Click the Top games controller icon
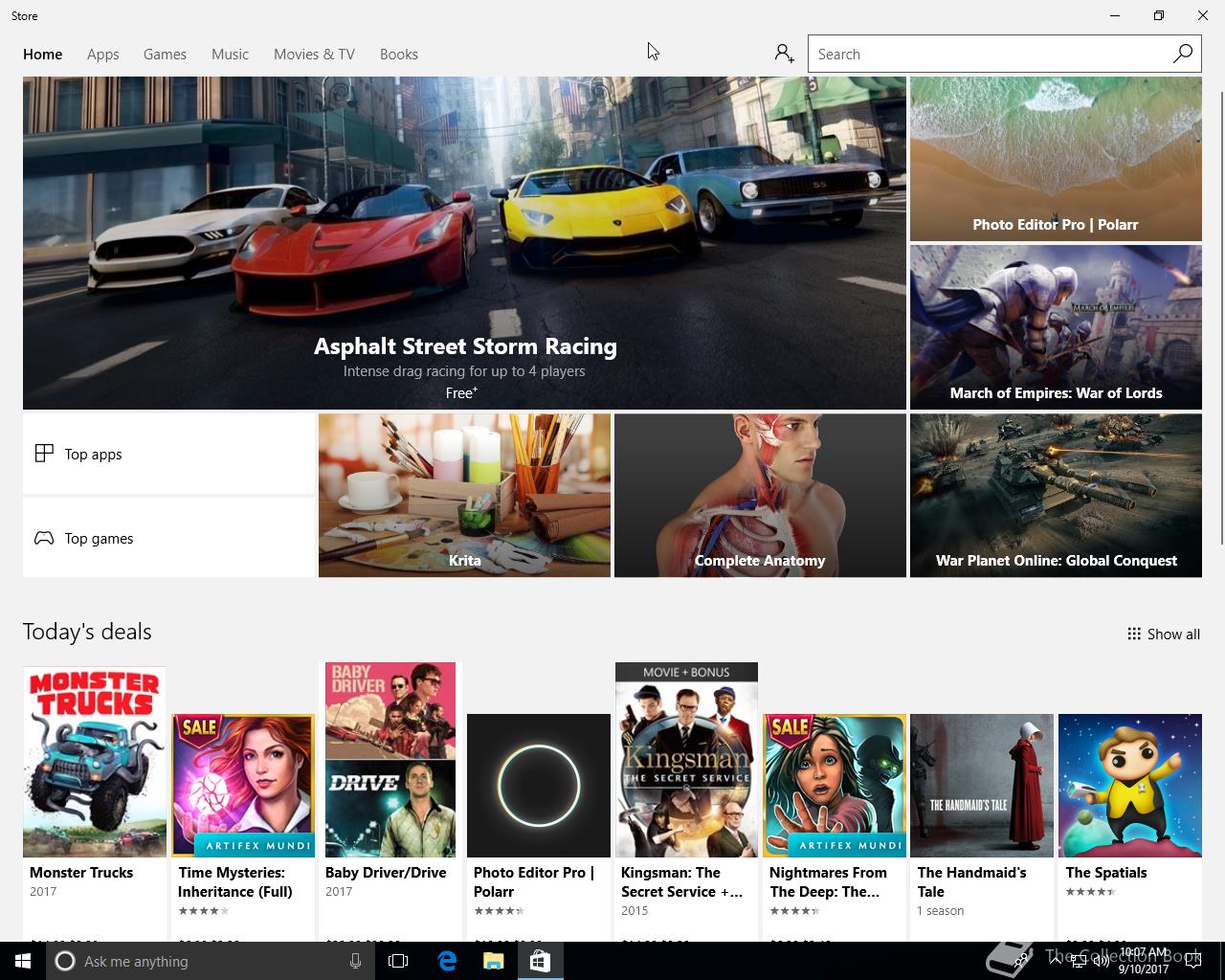 (x=44, y=538)
